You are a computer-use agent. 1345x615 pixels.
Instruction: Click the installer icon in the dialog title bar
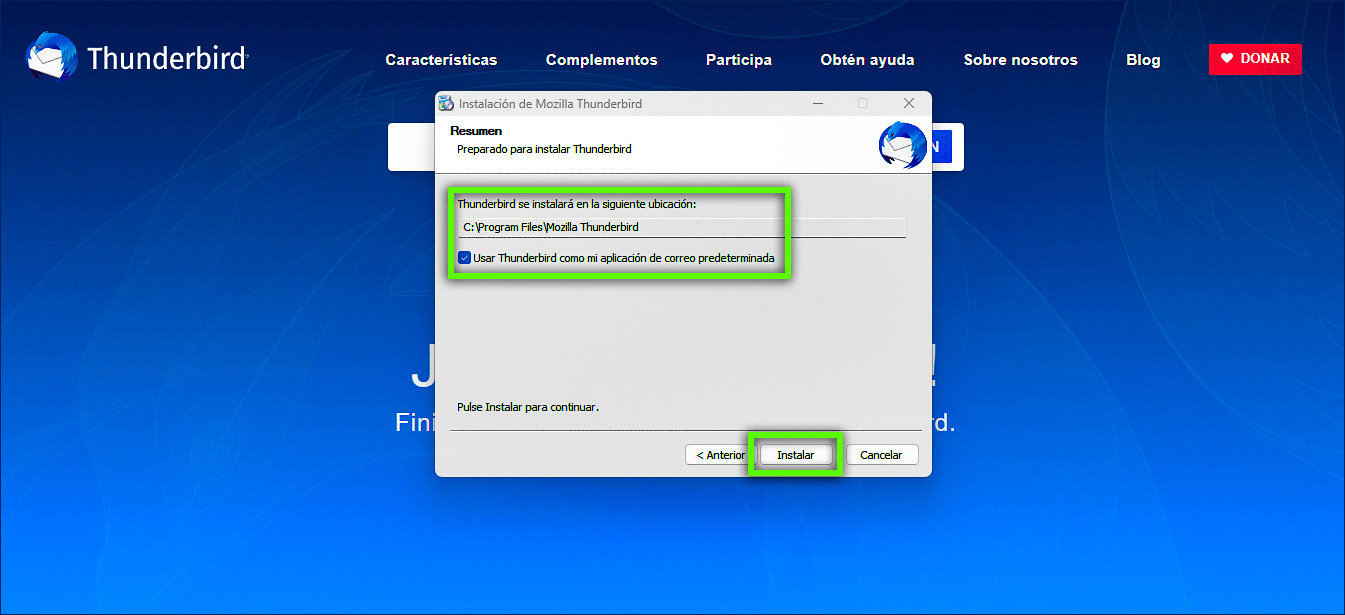coord(447,104)
